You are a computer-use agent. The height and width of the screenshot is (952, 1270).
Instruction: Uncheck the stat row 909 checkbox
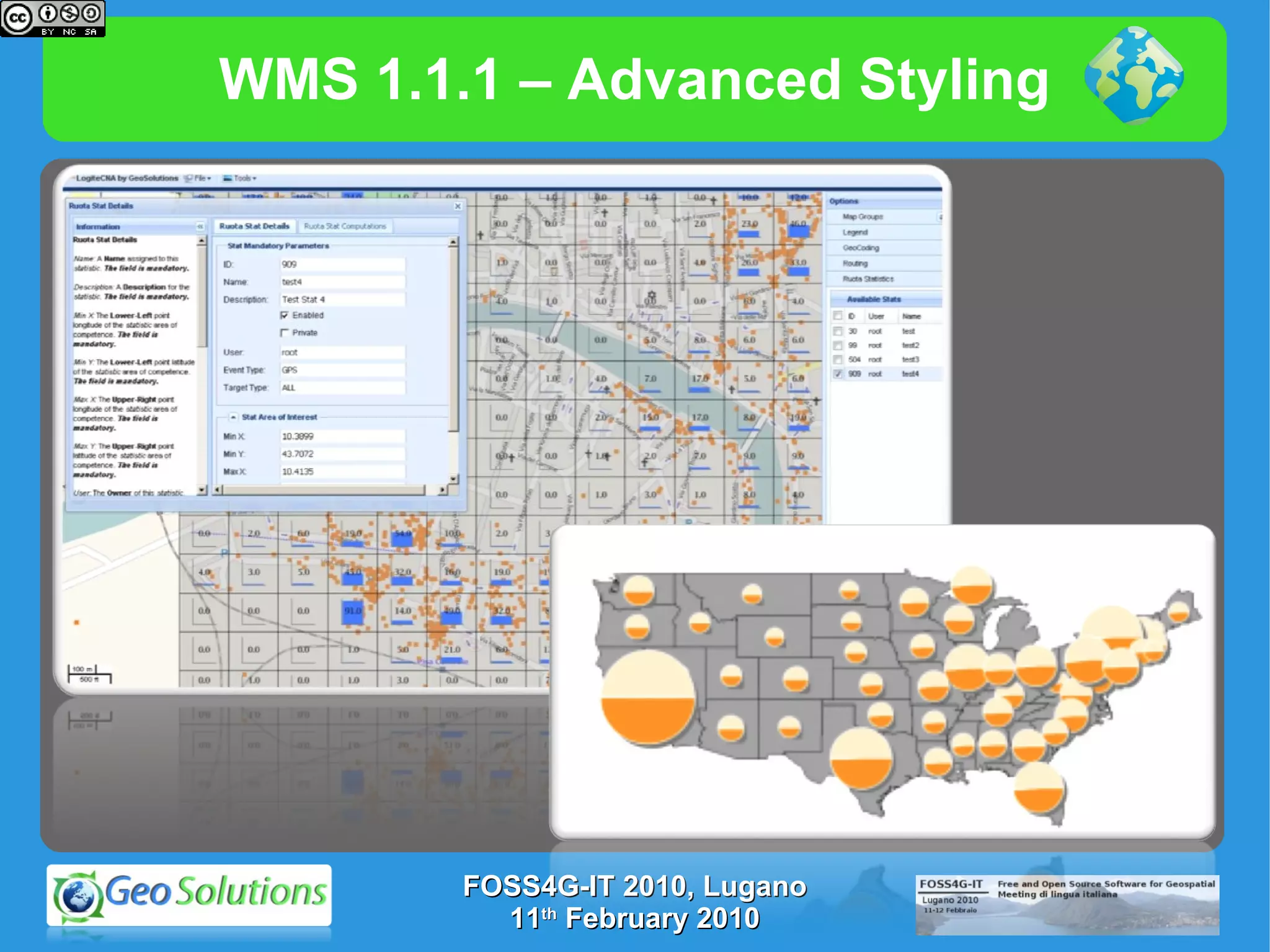838,374
